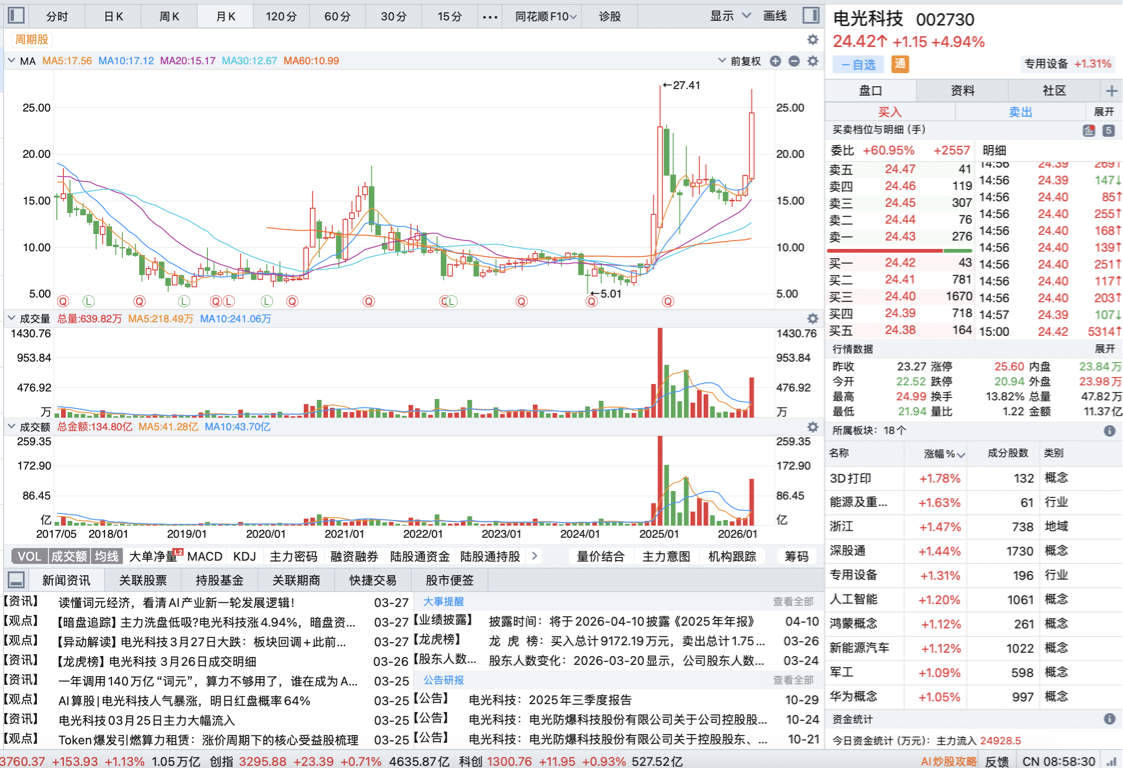The image size is (1123, 768).
Task: Open 成交量 volume panel settings gear
Action: (x=812, y=318)
